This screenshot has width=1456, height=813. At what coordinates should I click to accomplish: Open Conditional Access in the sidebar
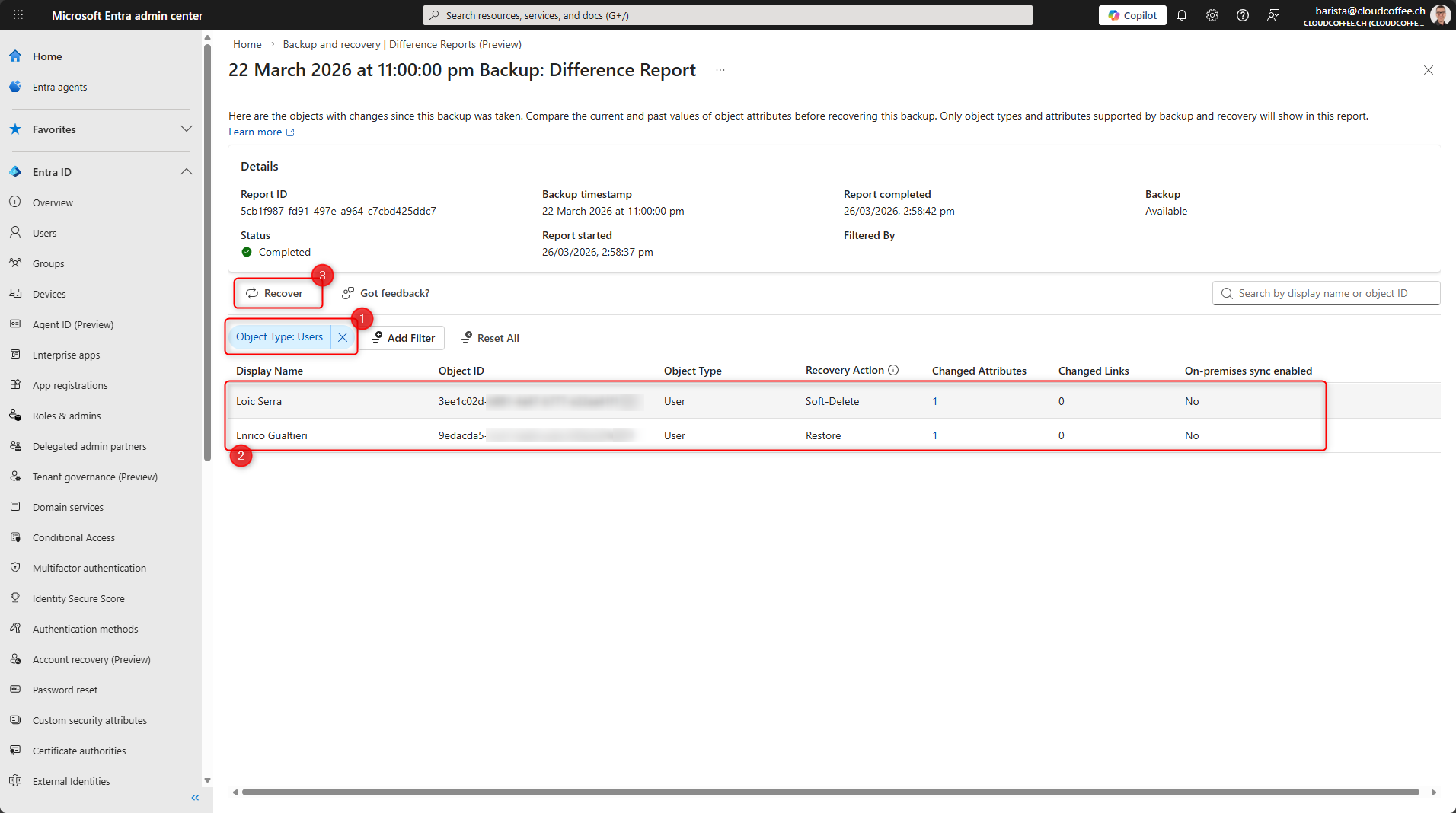[74, 537]
